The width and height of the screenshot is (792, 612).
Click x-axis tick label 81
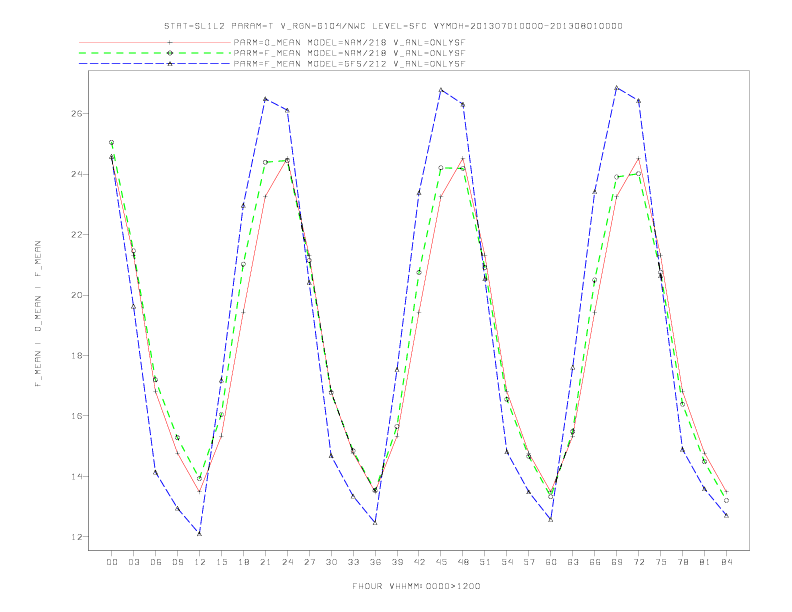[x=705, y=562]
